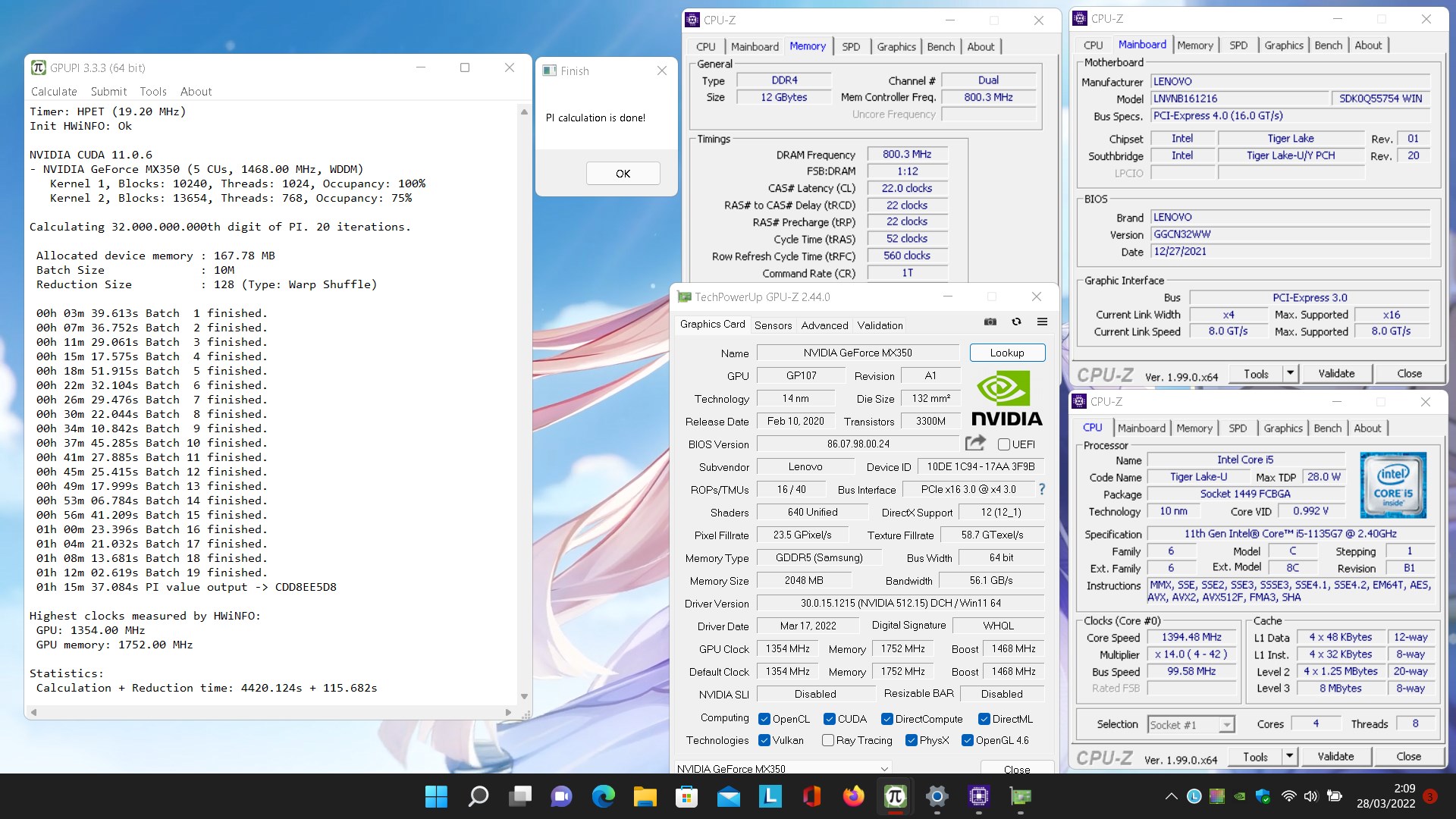Open Windows Security tray icon
1456x819 pixels.
[1263, 796]
